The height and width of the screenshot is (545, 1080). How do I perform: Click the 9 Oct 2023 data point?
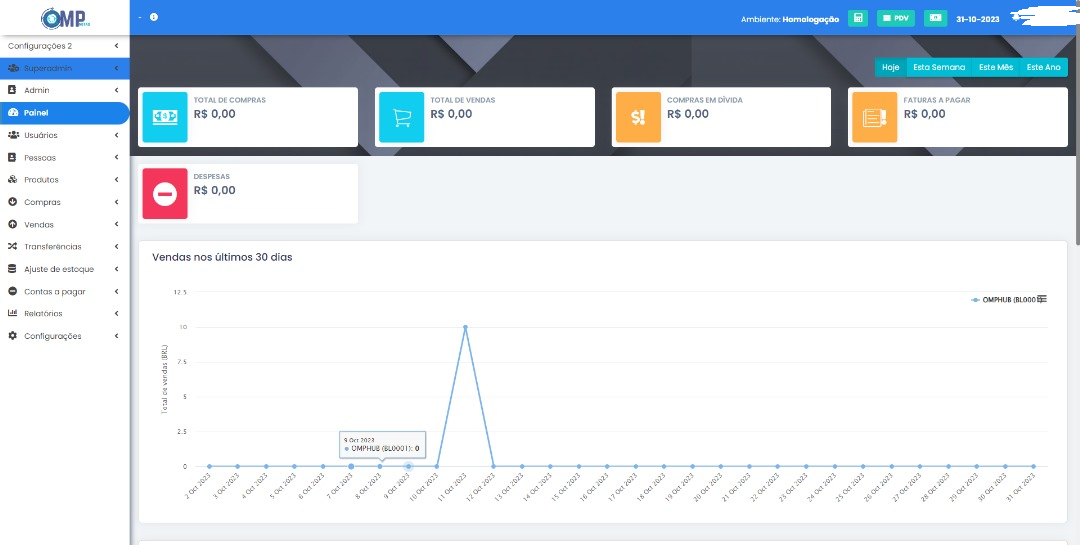pos(408,466)
